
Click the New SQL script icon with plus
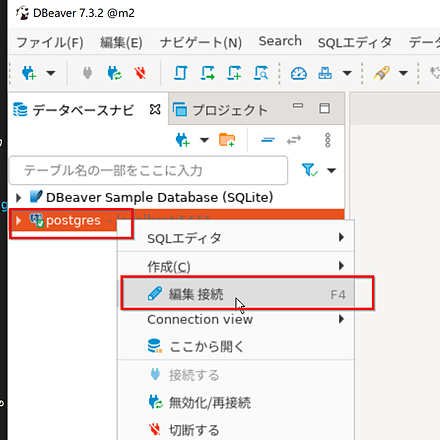(234, 73)
